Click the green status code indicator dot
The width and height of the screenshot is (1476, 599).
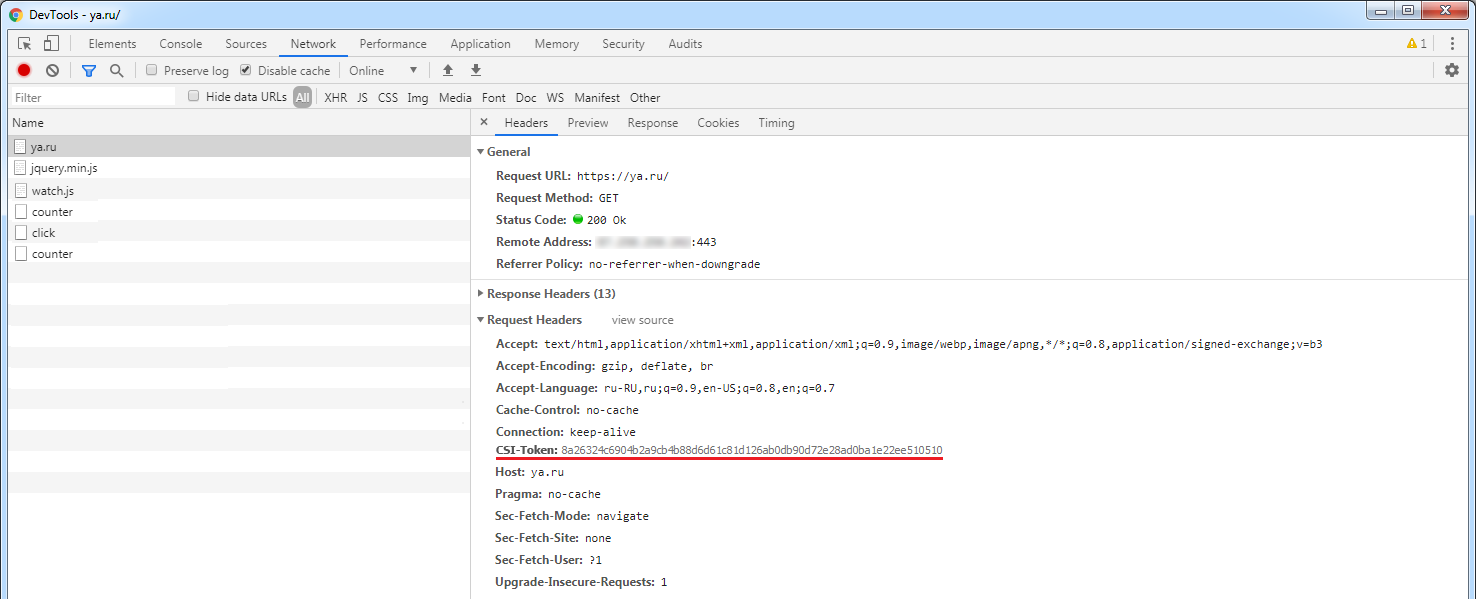578,219
